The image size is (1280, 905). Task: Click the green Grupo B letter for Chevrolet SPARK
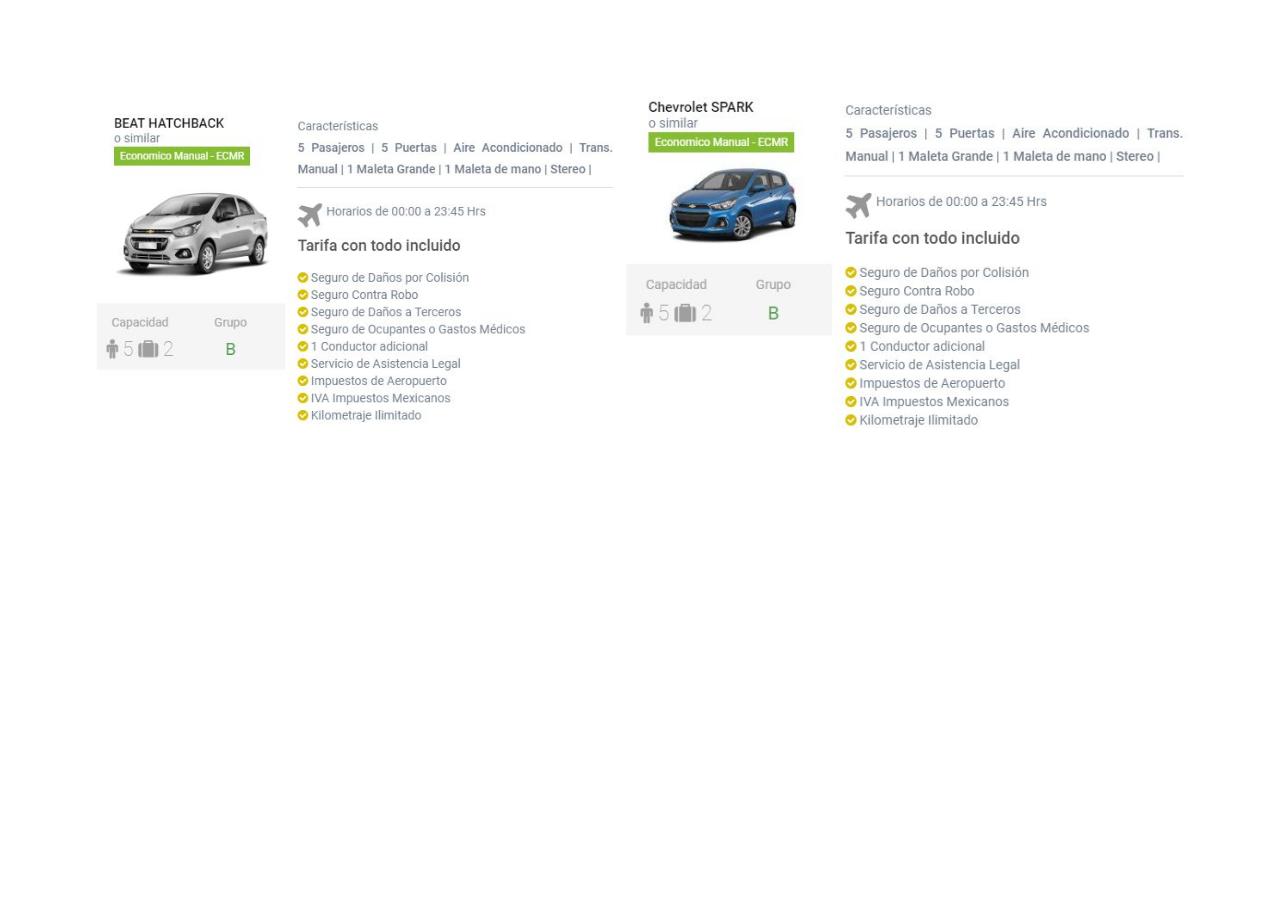(x=773, y=314)
